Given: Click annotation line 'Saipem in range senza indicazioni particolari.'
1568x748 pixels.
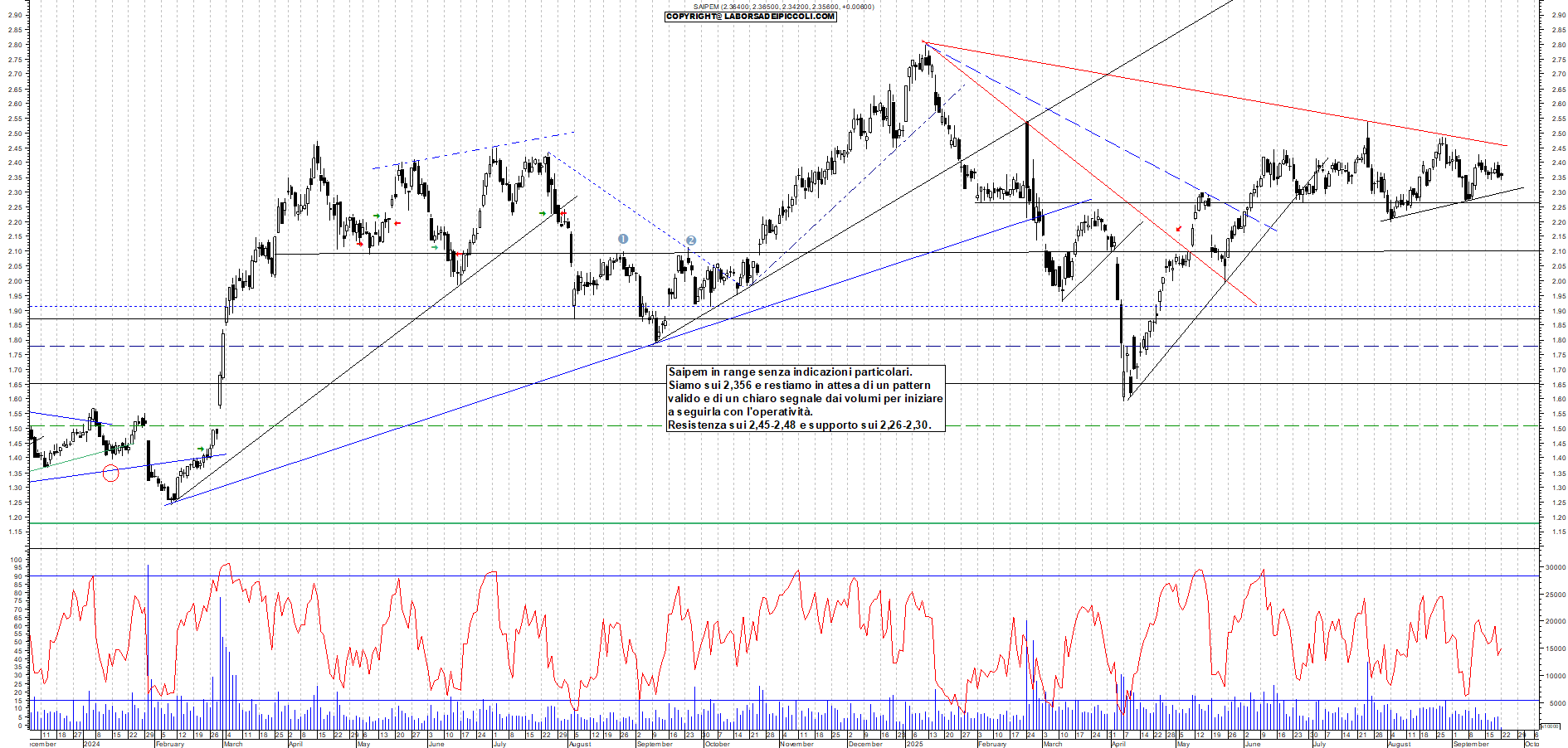Looking at the screenshot, I should point(790,372).
